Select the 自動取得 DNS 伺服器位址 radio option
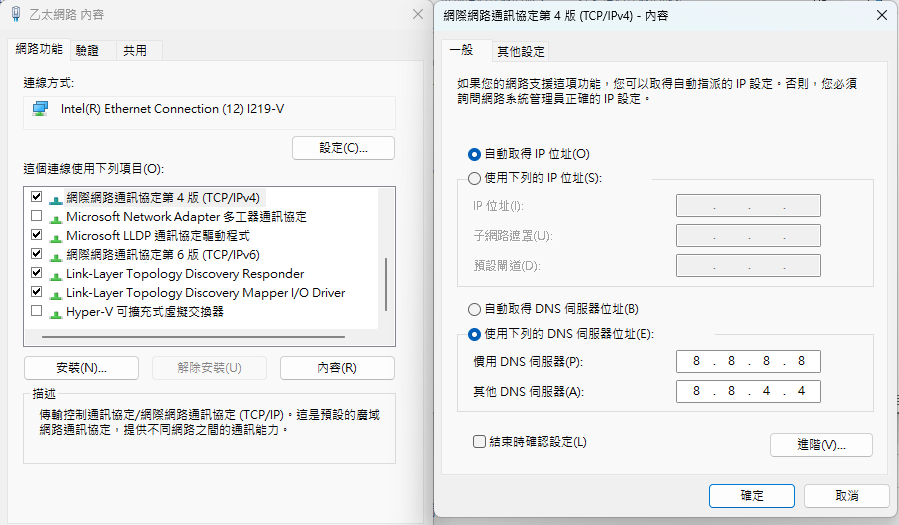899x525 pixels. (x=475, y=310)
